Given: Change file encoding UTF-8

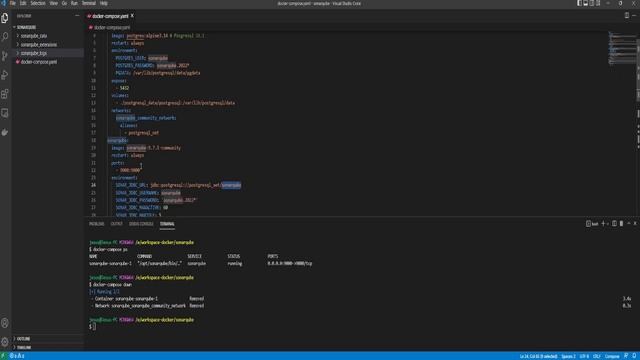Looking at the screenshot, I should click(x=584, y=356).
